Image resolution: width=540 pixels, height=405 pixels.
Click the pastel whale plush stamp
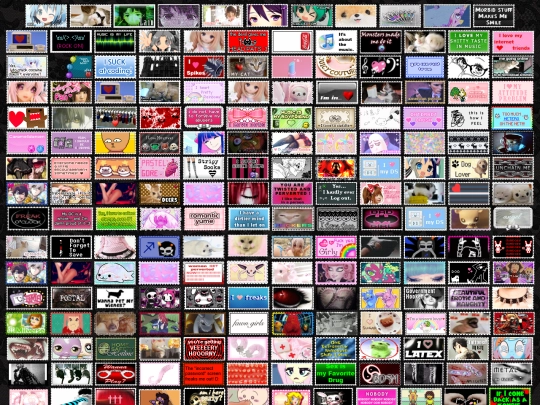pyautogui.click(x=115, y=273)
